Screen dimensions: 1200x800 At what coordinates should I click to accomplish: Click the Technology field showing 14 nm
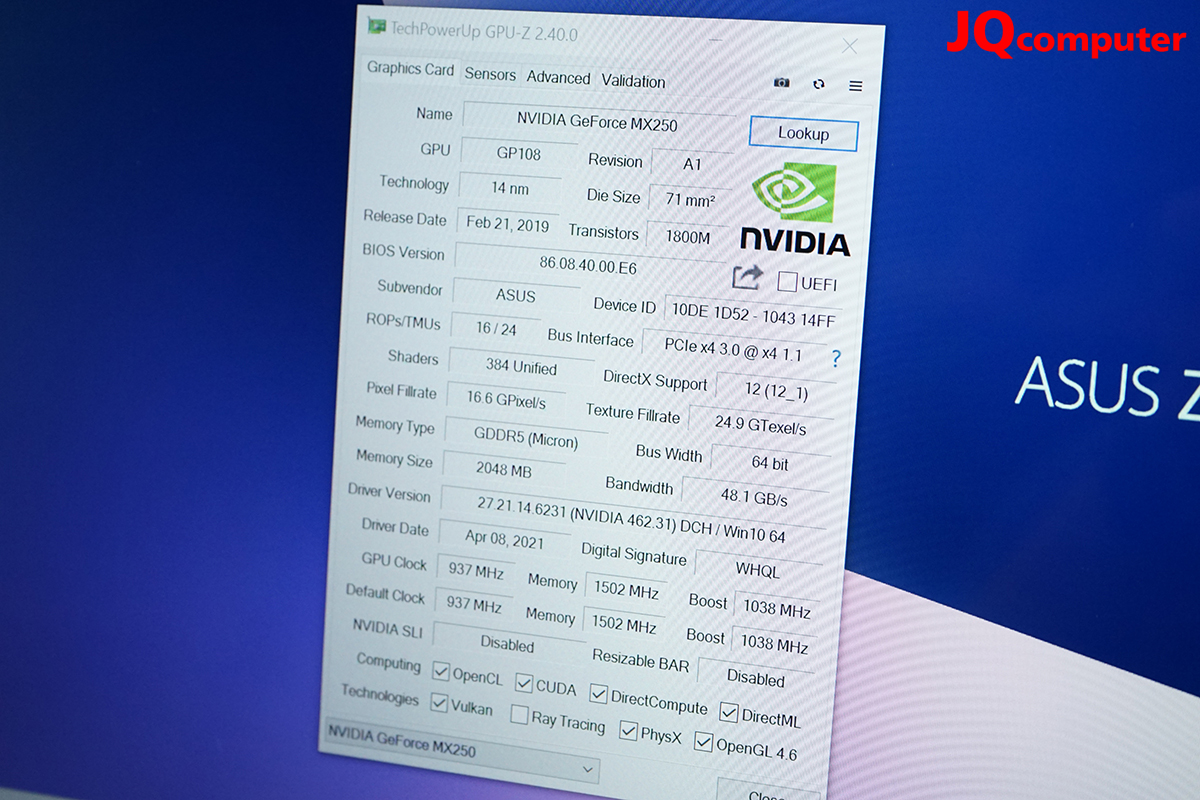[x=510, y=188]
